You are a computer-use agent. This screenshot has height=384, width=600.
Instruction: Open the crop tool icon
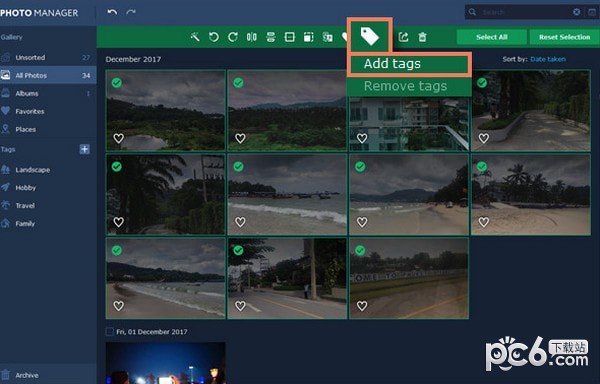click(290, 37)
